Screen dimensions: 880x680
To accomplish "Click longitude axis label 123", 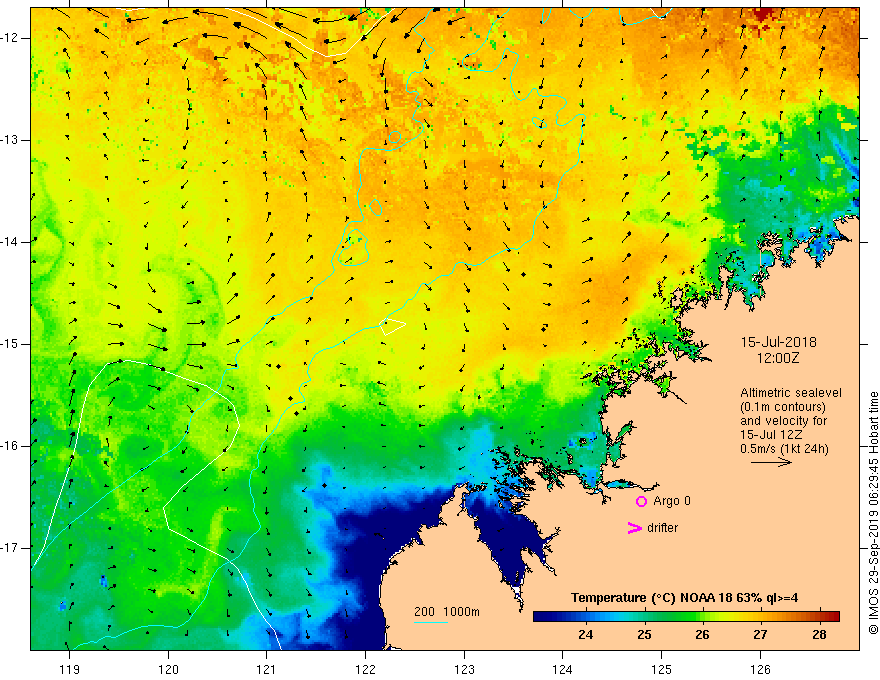I will click(x=464, y=669).
